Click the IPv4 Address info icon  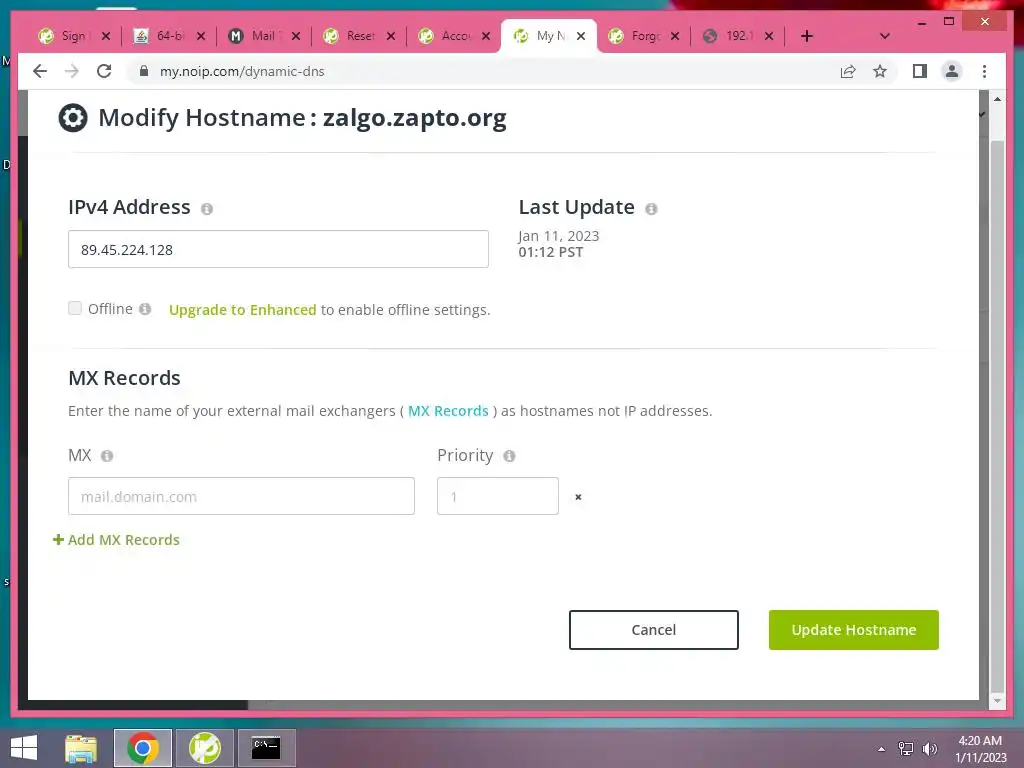click(207, 209)
